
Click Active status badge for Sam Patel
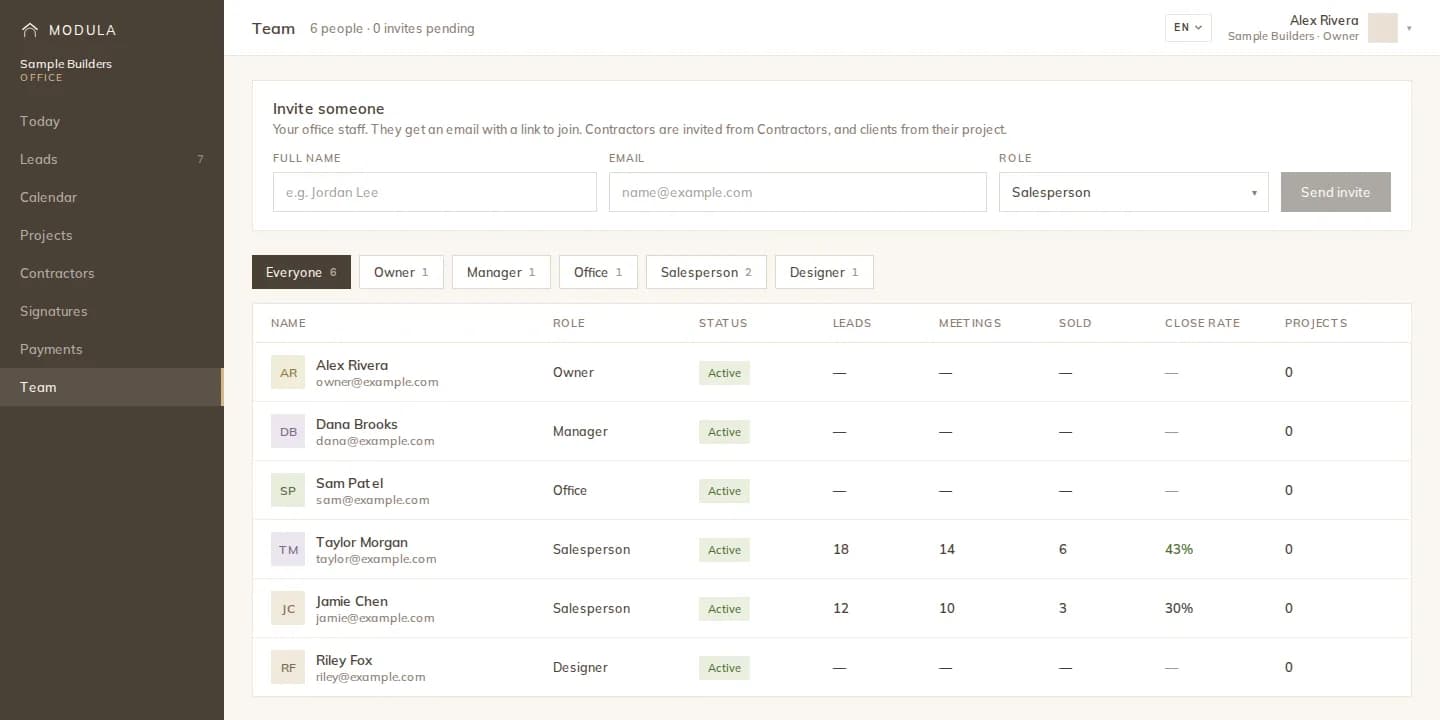(724, 491)
